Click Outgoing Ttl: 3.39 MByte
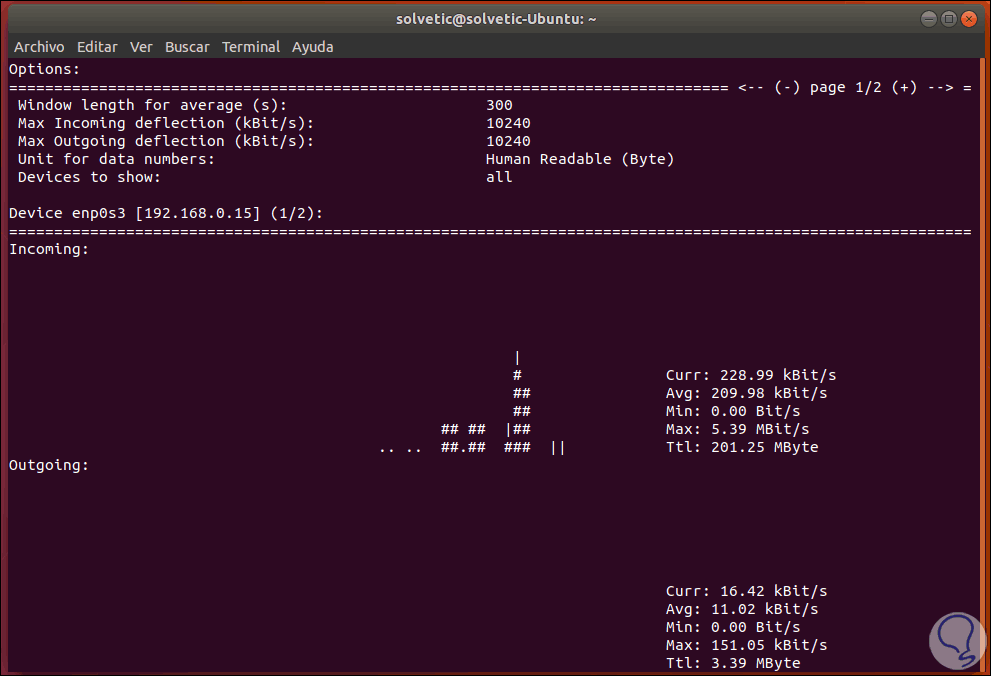 (x=733, y=663)
